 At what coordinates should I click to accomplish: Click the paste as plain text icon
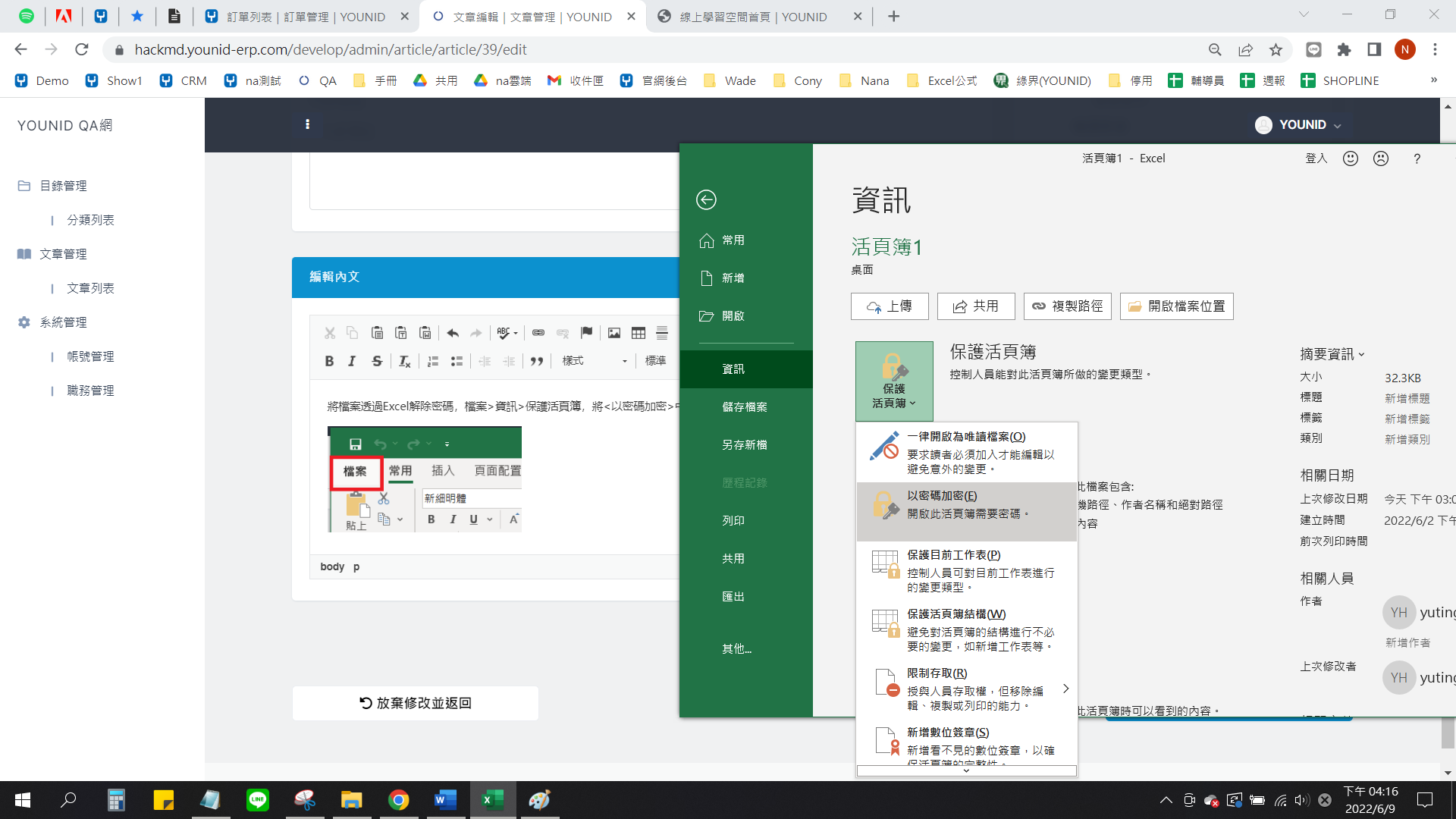(x=401, y=333)
